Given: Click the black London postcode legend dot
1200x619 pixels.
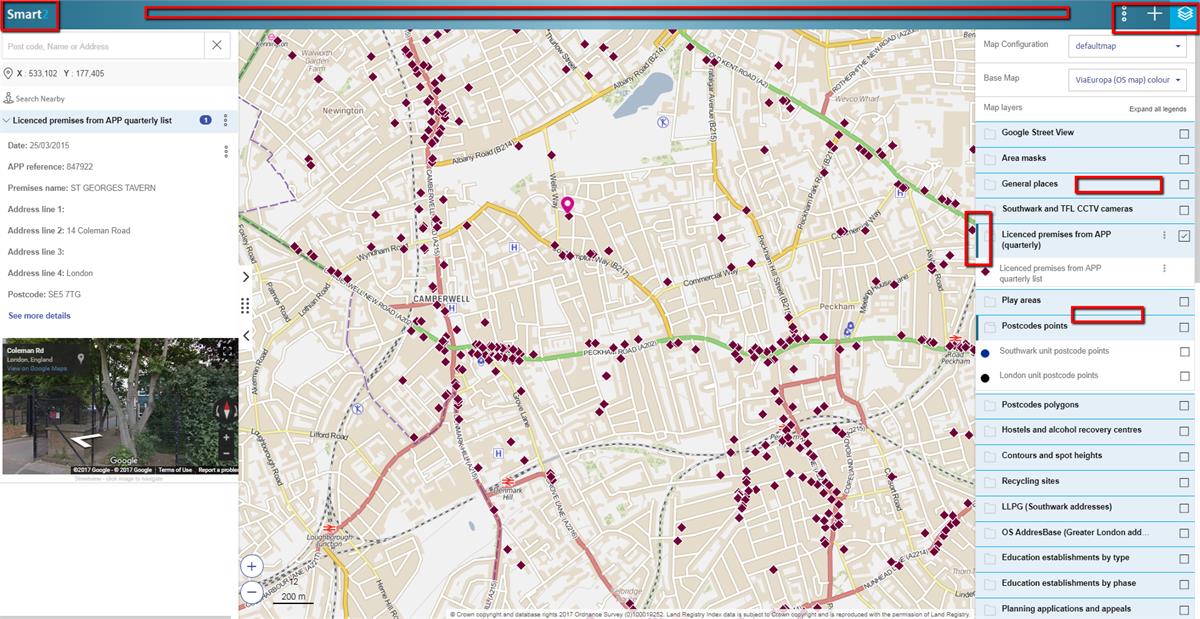Looking at the screenshot, I should 986,377.
